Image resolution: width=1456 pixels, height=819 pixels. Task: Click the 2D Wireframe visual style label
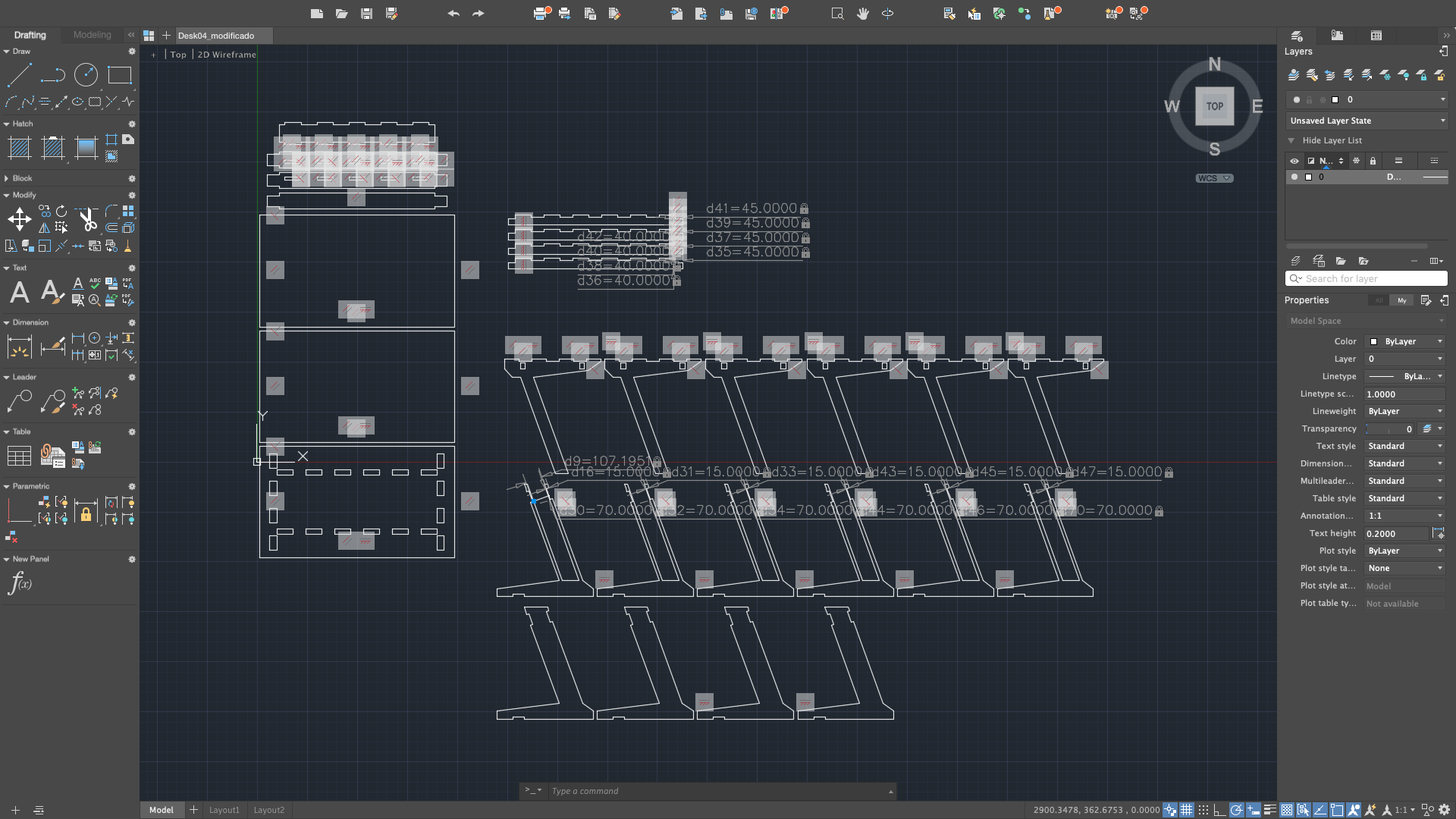click(x=227, y=55)
